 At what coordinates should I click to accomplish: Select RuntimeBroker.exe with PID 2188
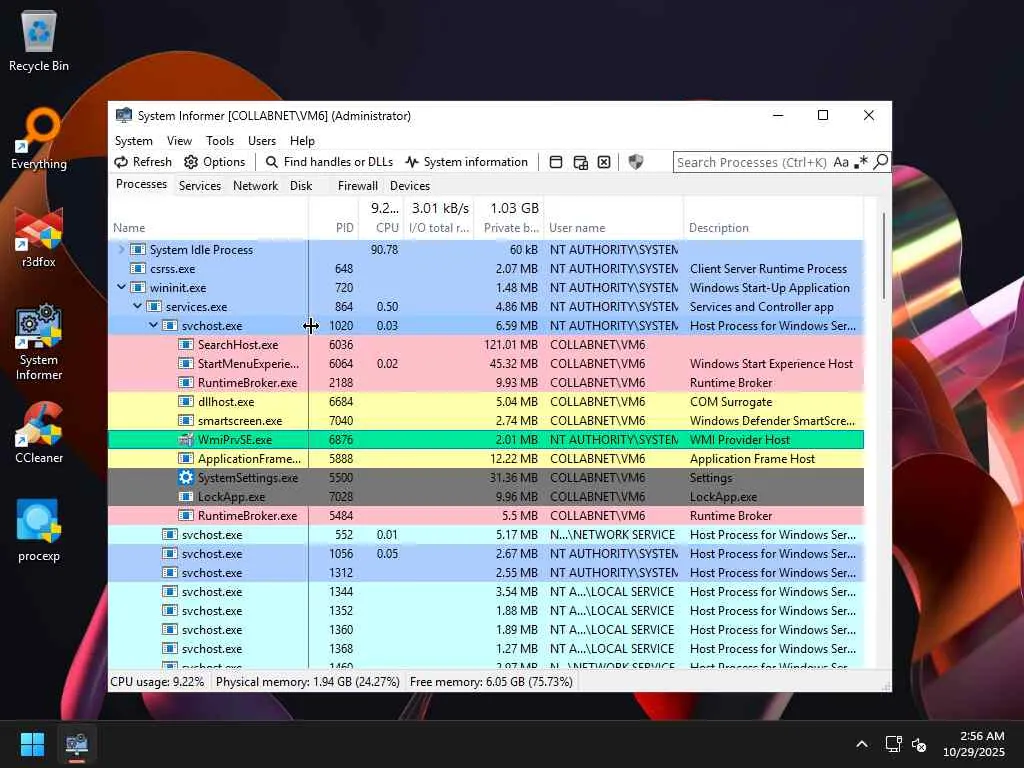[x=486, y=382]
